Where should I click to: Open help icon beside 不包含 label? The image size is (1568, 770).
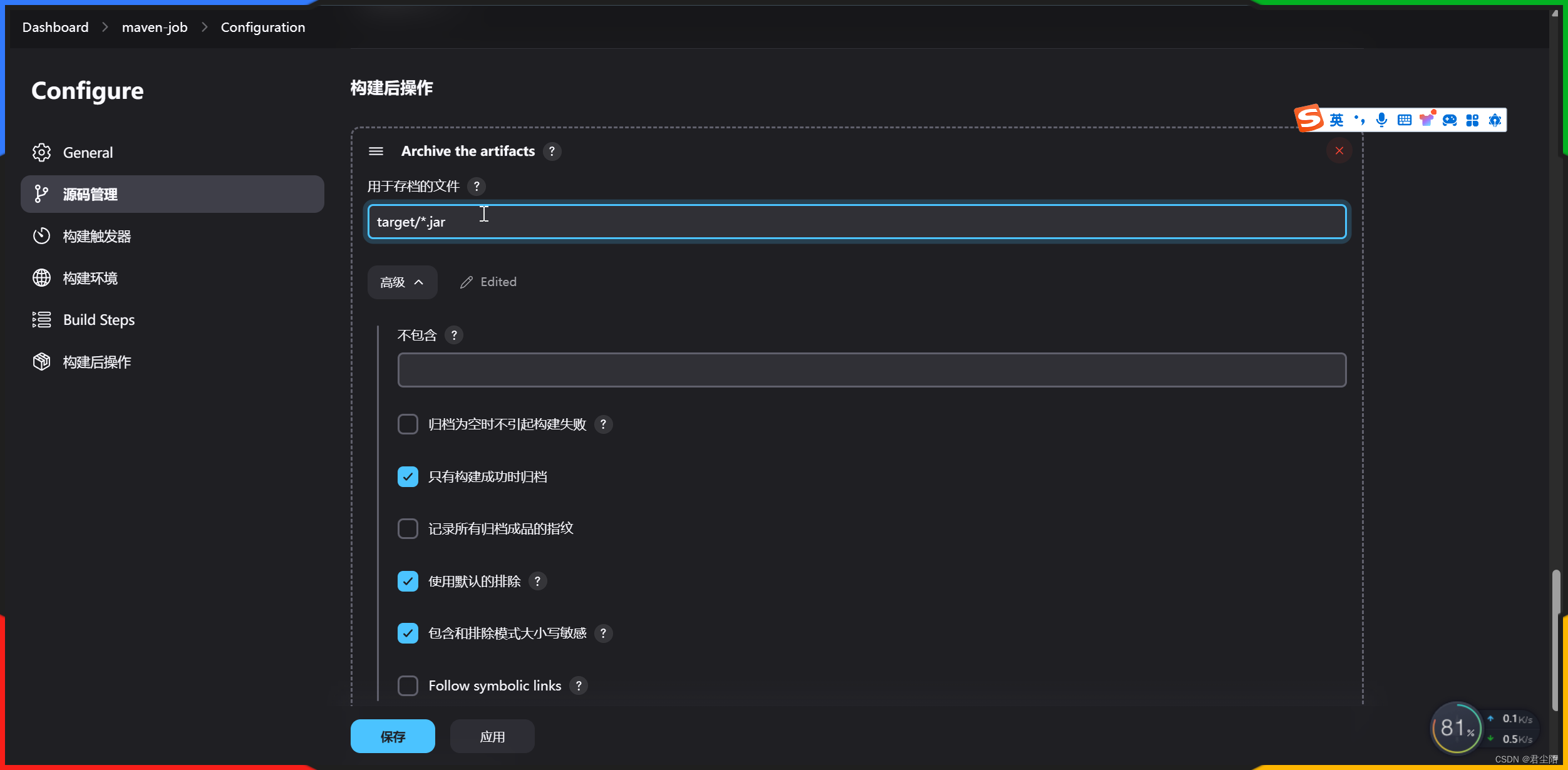454,335
